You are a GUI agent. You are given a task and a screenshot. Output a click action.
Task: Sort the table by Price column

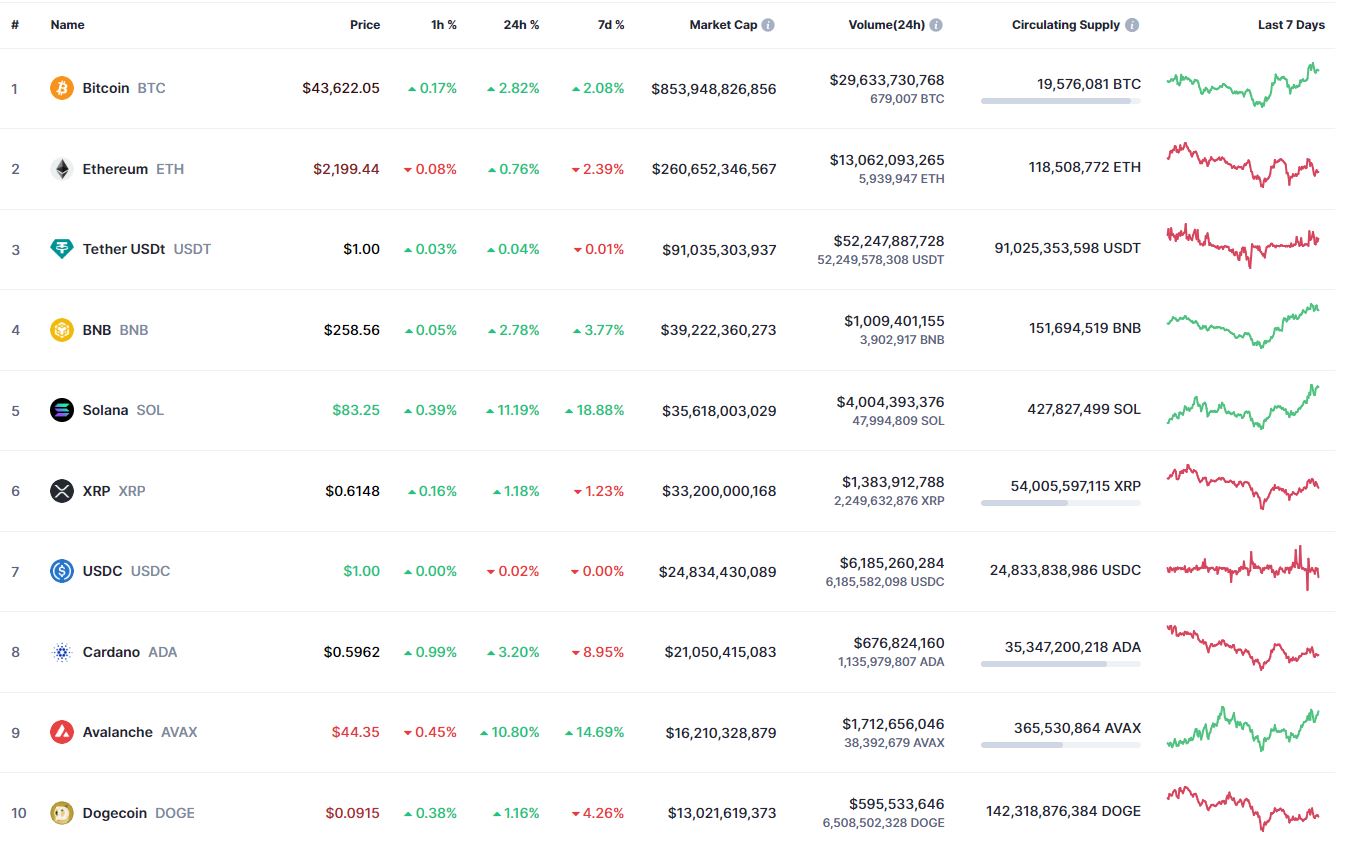click(365, 25)
